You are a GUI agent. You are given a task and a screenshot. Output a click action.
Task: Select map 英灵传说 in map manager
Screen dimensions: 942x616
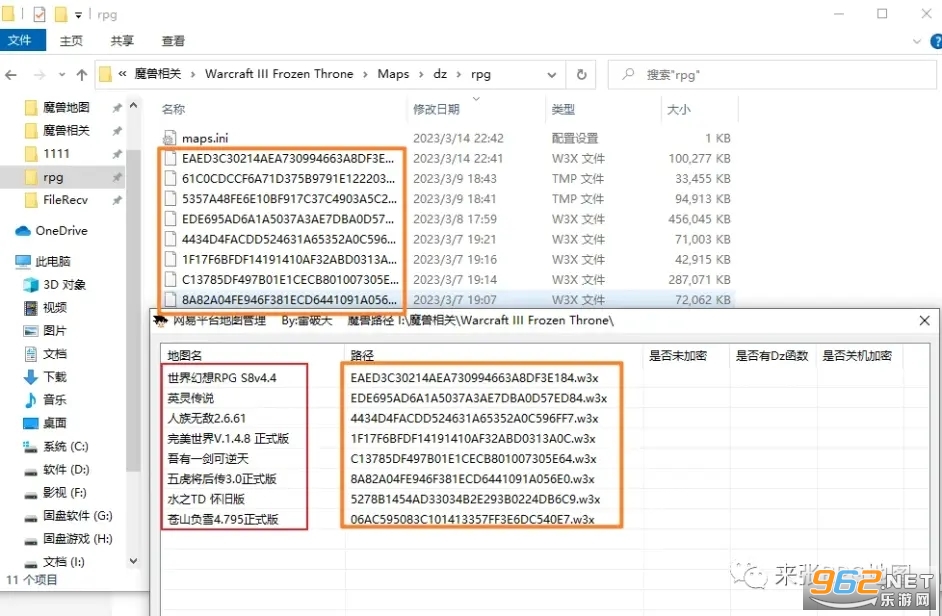pos(190,398)
